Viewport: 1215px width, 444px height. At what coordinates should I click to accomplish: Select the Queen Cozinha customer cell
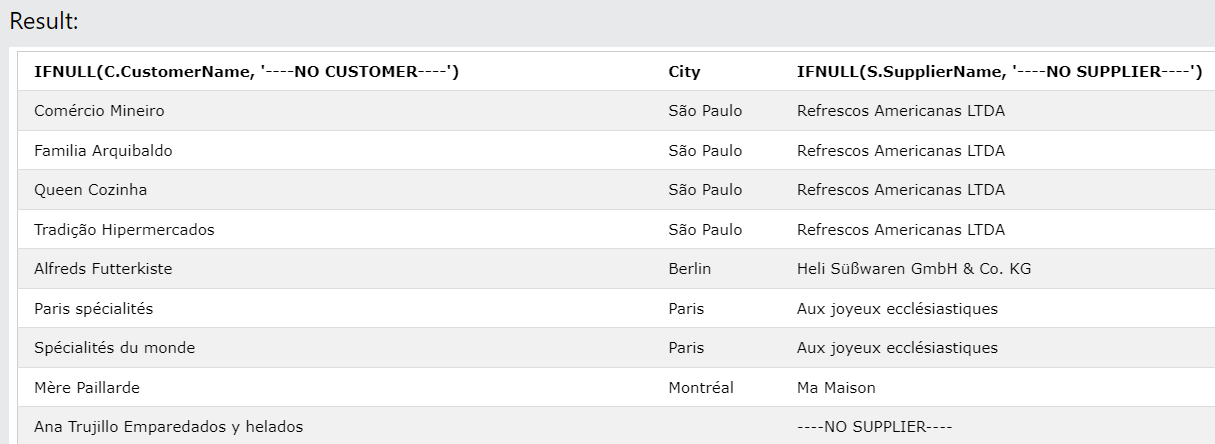(91, 190)
